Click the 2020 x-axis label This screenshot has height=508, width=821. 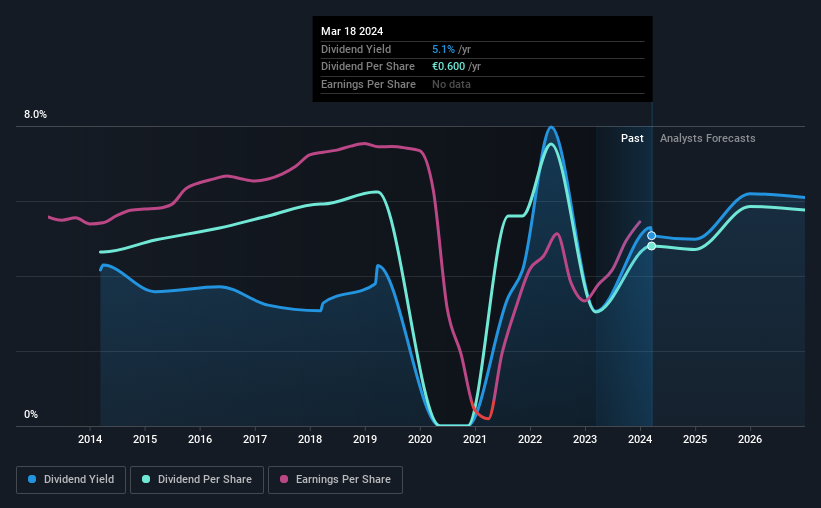coord(420,439)
